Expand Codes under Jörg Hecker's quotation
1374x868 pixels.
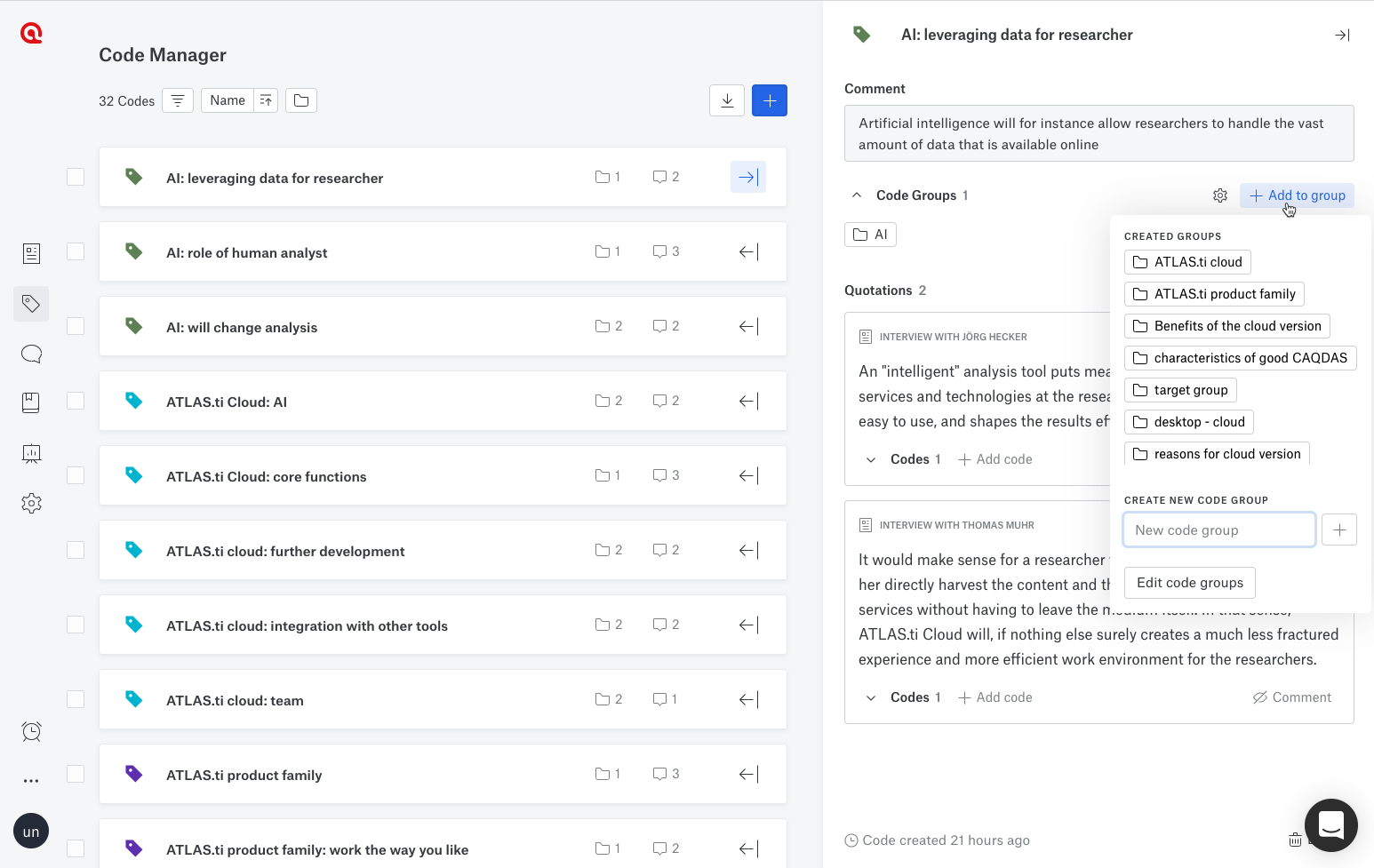(x=871, y=459)
